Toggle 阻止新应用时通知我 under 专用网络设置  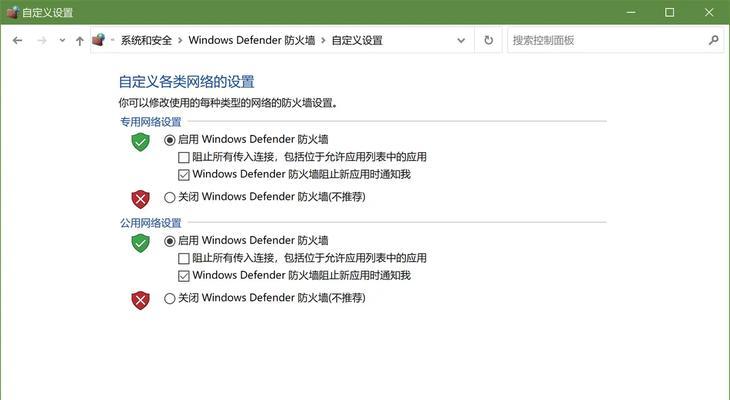pos(183,175)
